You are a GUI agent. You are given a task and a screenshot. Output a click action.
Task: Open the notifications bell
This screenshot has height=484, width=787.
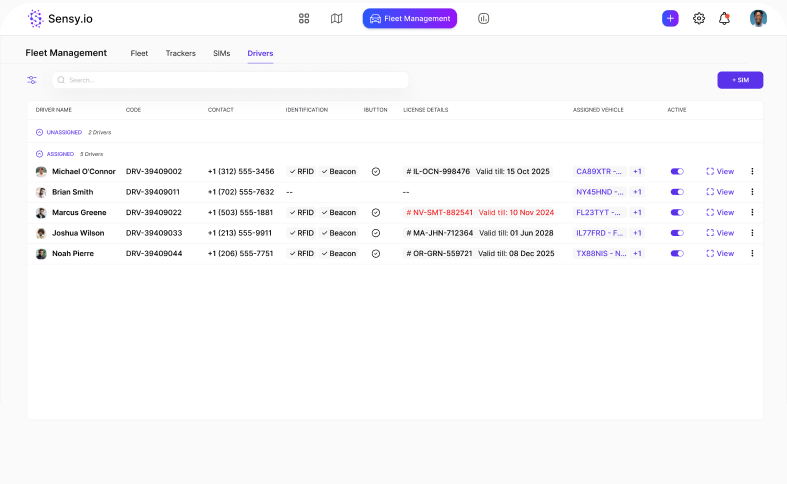724,18
